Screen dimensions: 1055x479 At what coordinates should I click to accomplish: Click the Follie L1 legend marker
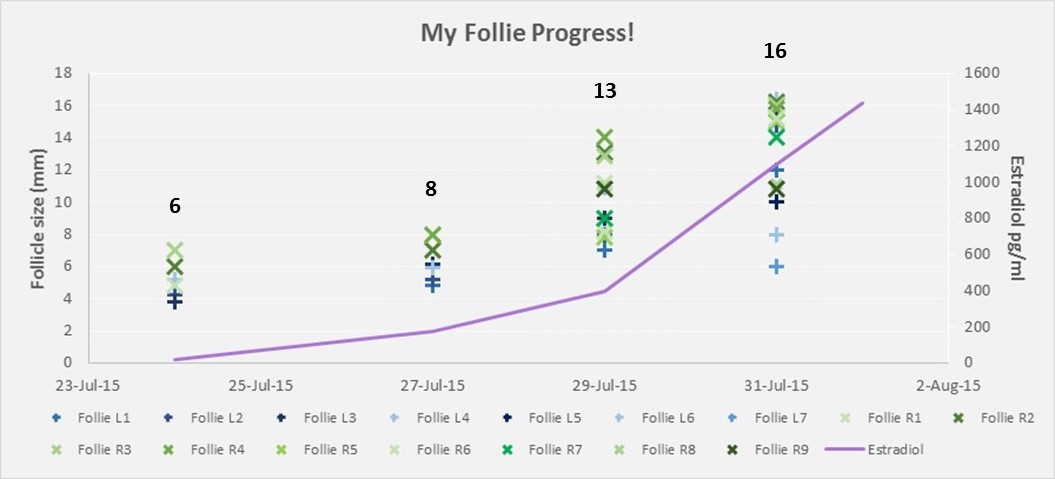(x=57, y=418)
